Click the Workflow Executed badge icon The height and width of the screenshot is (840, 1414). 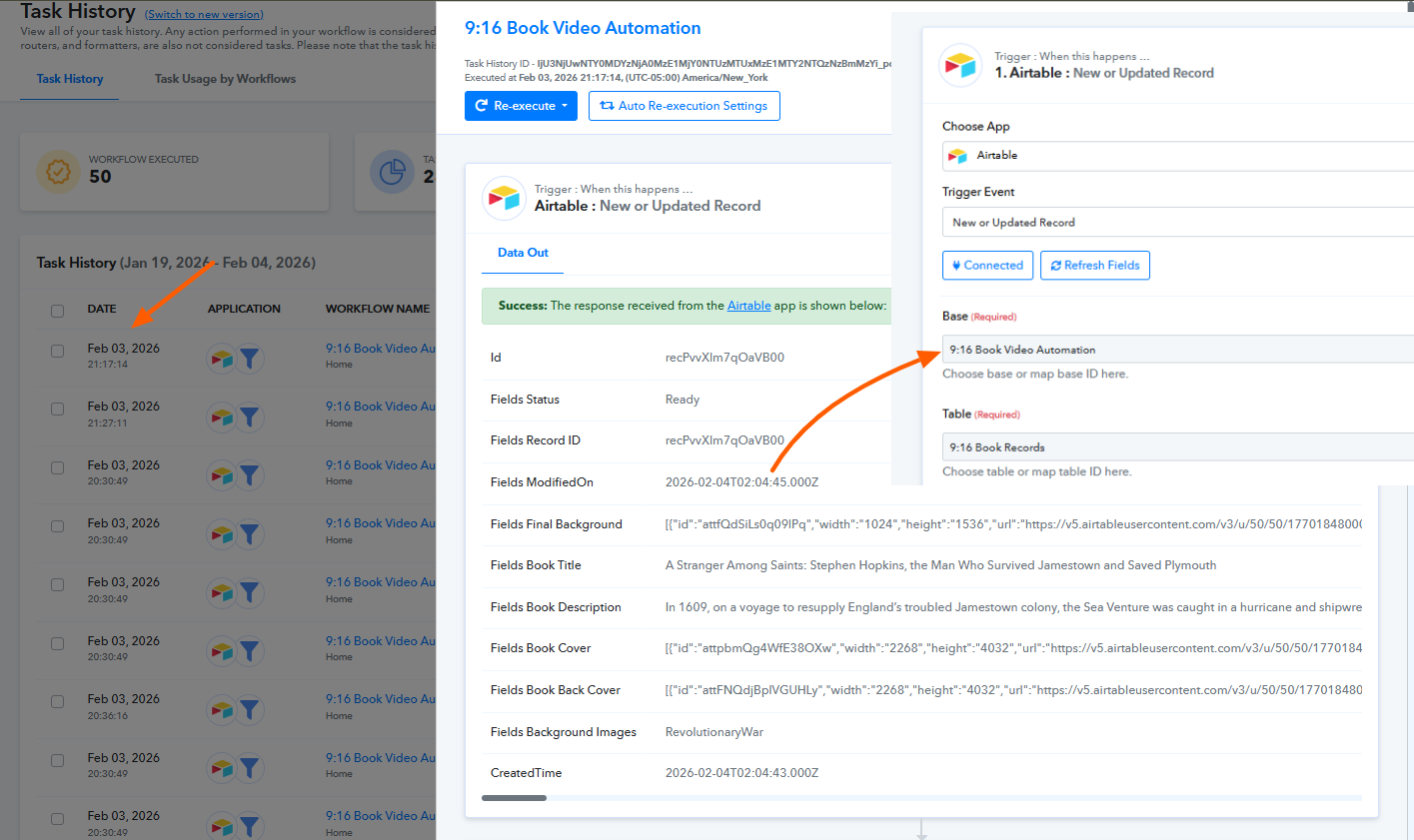[58, 172]
